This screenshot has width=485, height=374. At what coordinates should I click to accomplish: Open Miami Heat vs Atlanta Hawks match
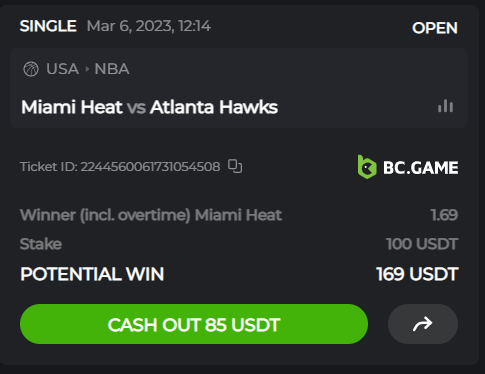(149, 107)
